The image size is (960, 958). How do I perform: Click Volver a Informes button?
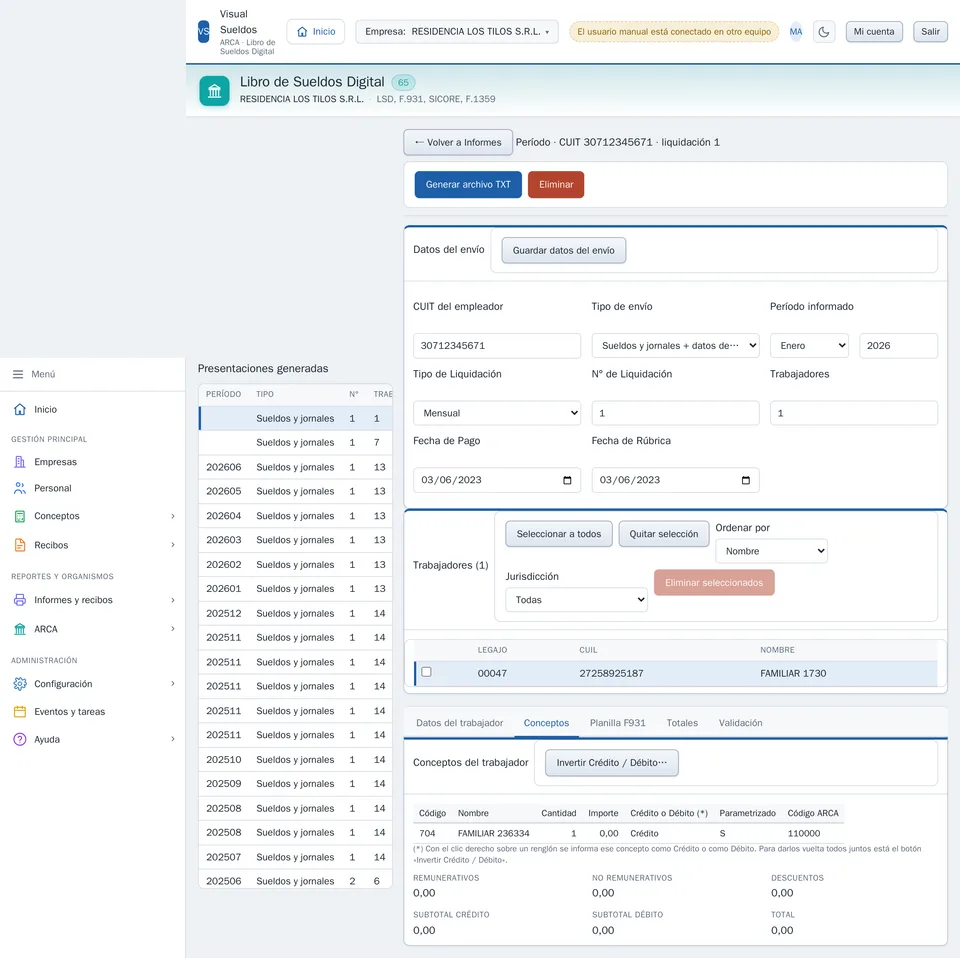[458, 143]
